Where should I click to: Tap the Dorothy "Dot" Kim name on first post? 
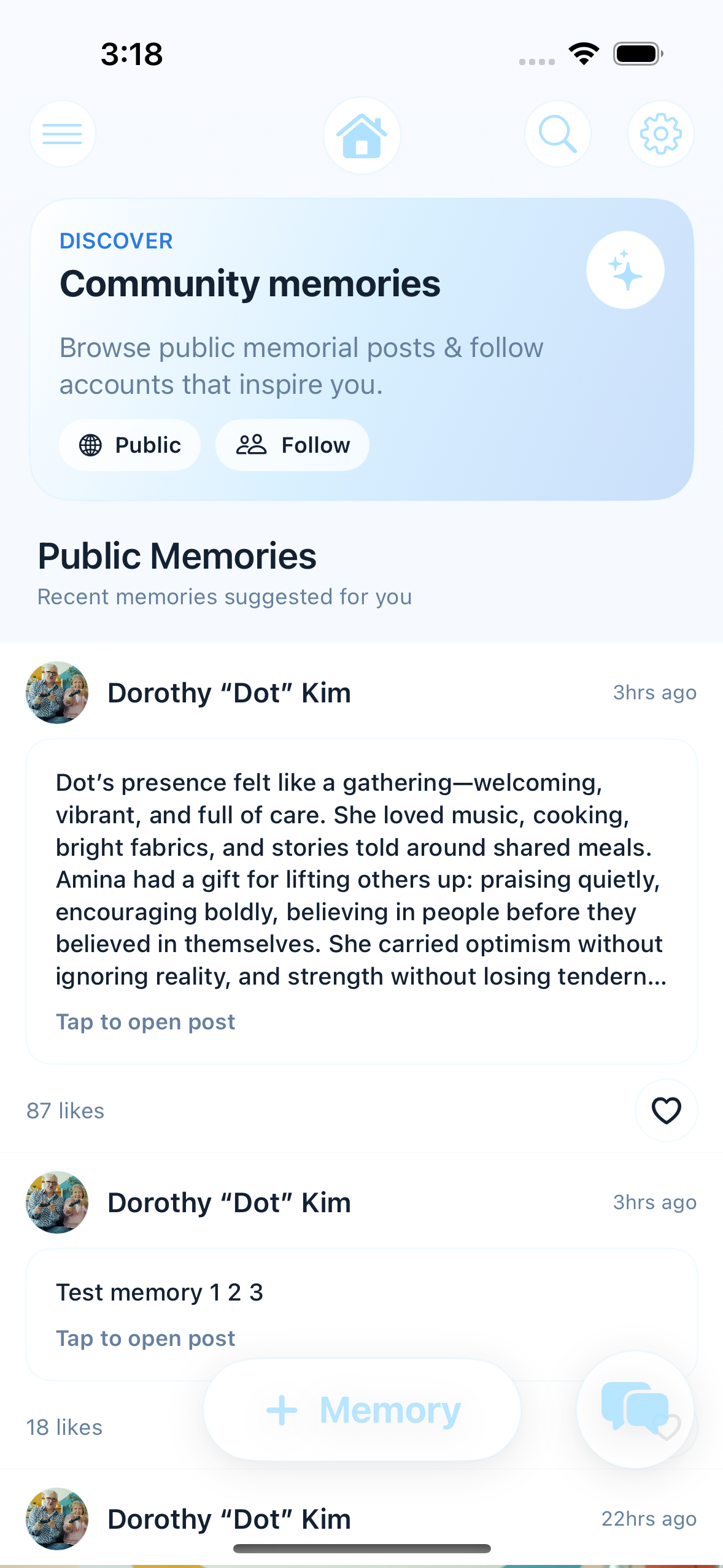pos(229,693)
